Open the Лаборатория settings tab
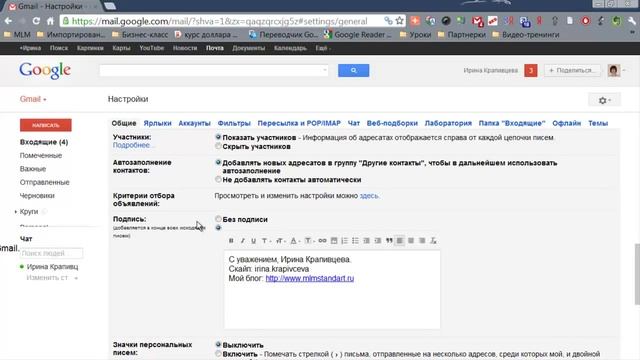 coord(448,123)
